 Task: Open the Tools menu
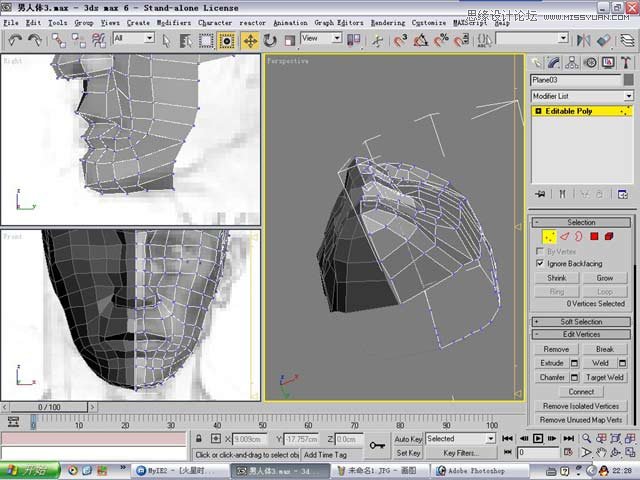(x=58, y=23)
